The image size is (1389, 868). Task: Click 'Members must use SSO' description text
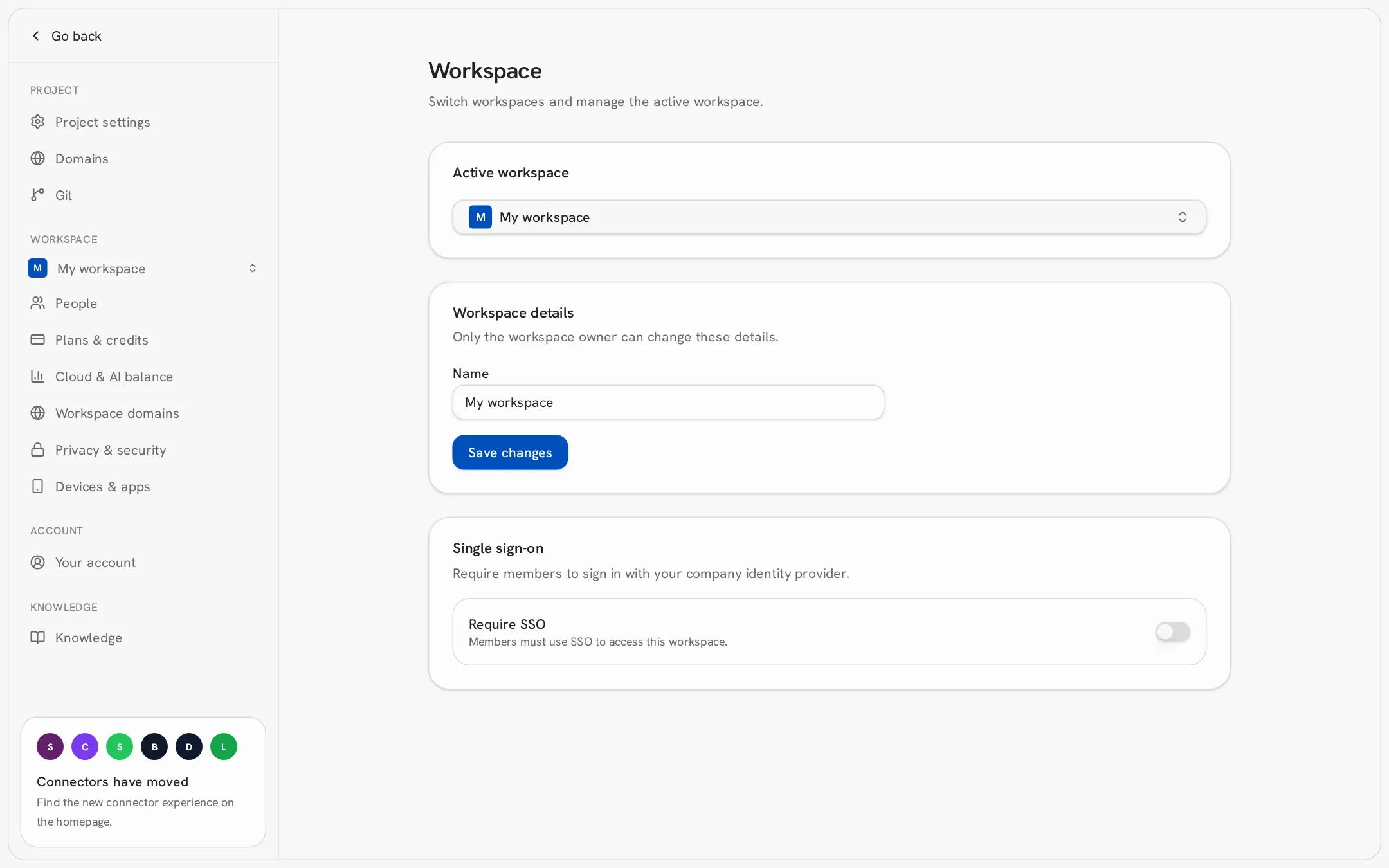point(597,642)
